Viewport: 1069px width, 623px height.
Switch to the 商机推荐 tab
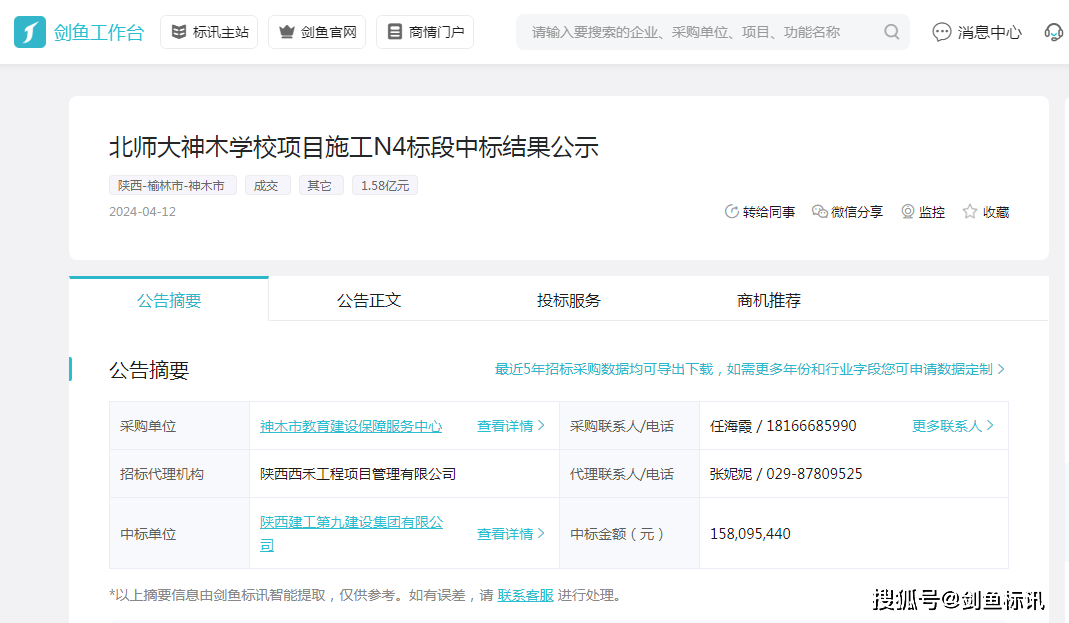pyautogui.click(x=768, y=300)
